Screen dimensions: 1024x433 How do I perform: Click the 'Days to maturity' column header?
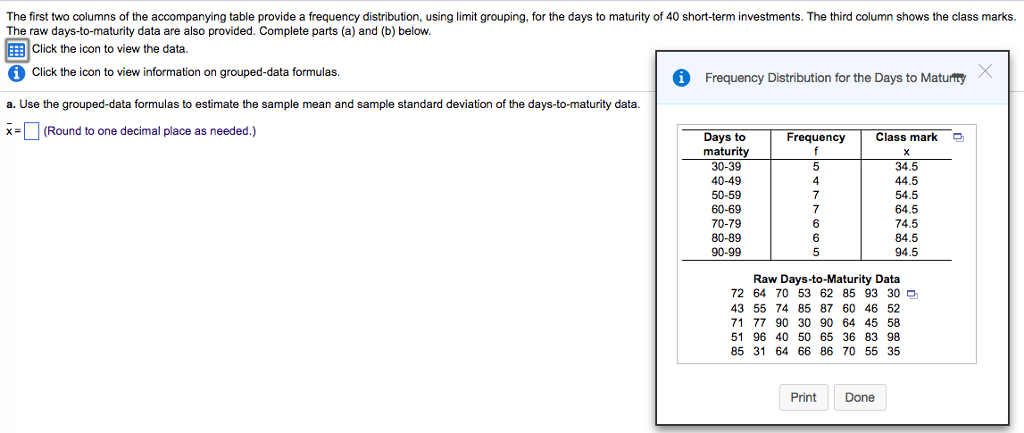point(726,144)
